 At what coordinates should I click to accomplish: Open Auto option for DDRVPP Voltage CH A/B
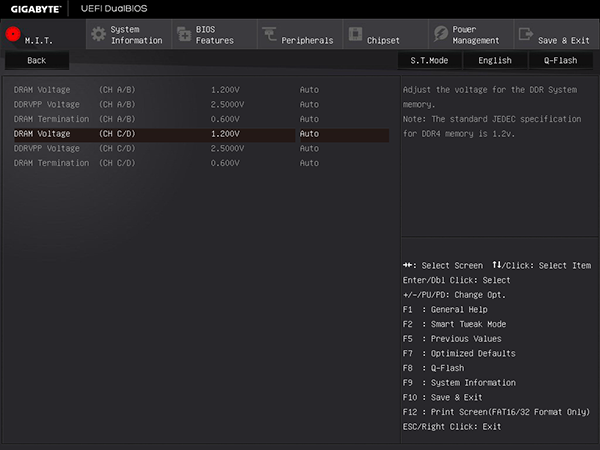tap(309, 104)
